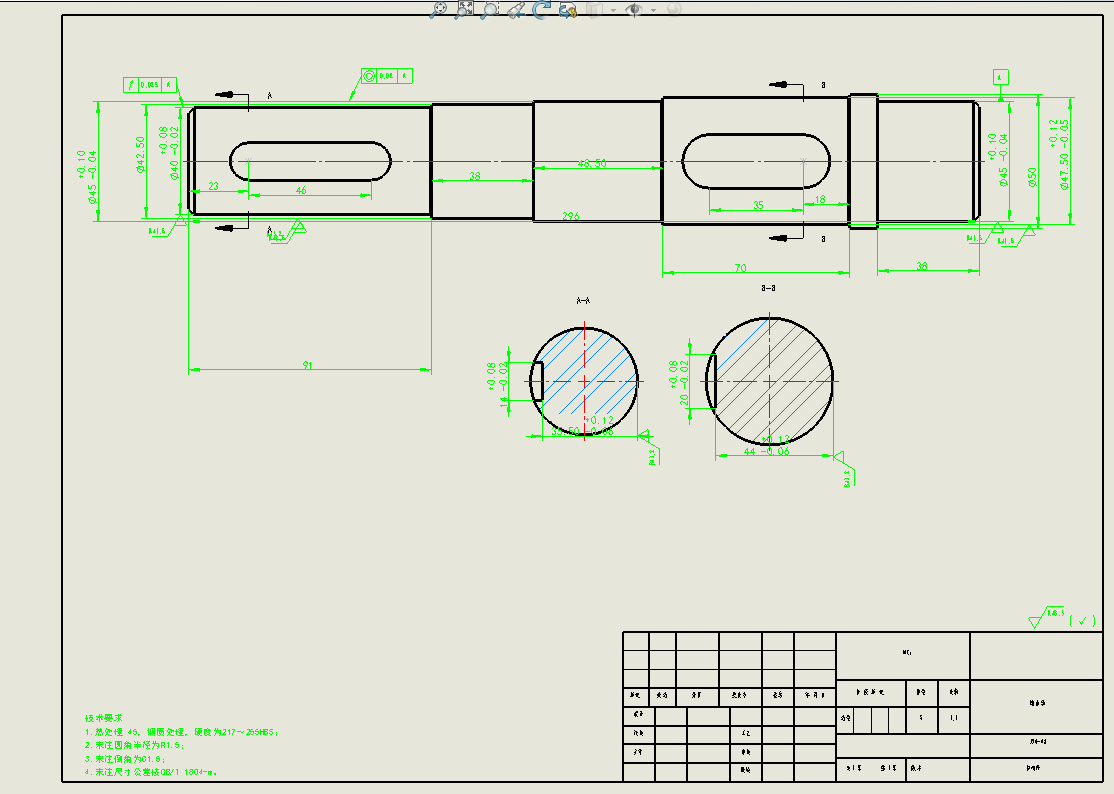The width and height of the screenshot is (1114, 794).
Task: Click the datum A feature symbol
Action: click(x=1001, y=76)
